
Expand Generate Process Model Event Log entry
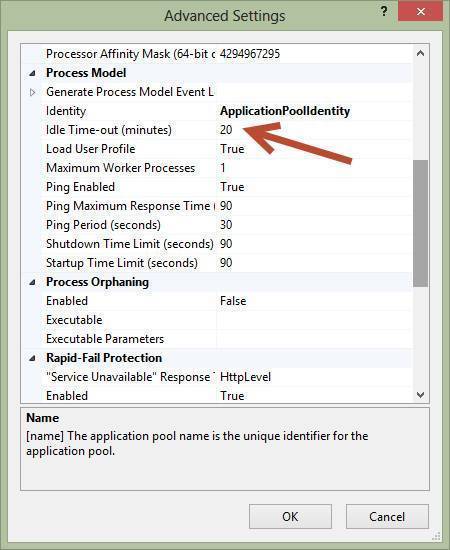(x=32, y=92)
